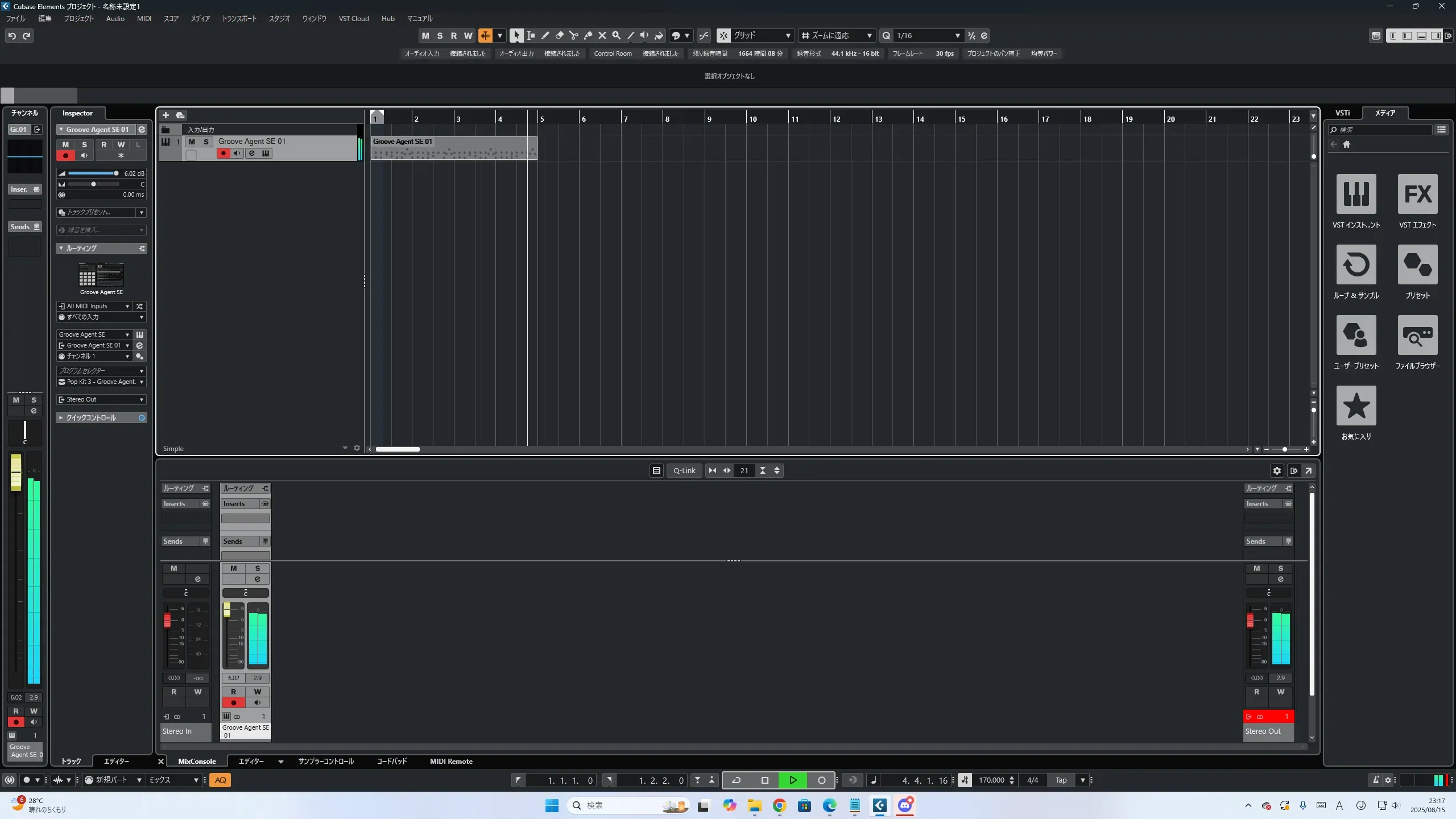This screenshot has width=1456, height=819.
Task: Switch to the VSTi tab
Action: pyautogui.click(x=1342, y=113)
